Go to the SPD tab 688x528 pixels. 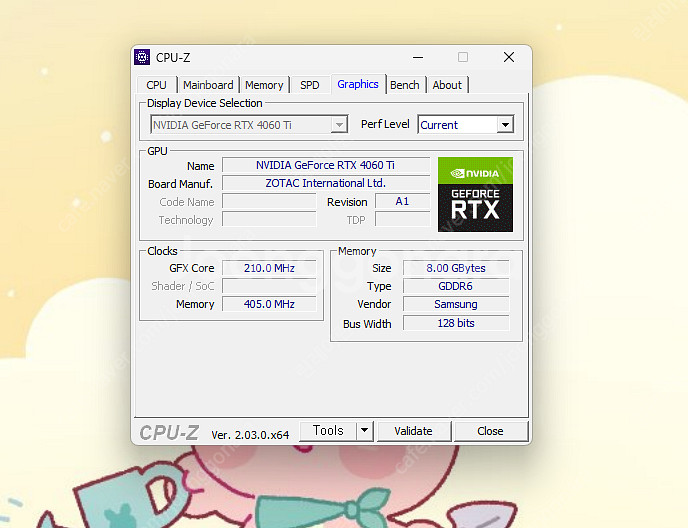tap(310, 85)
